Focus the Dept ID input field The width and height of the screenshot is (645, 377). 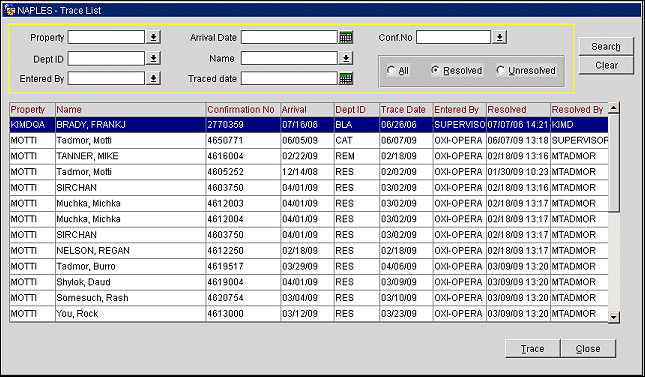click(x=106, y=58)
